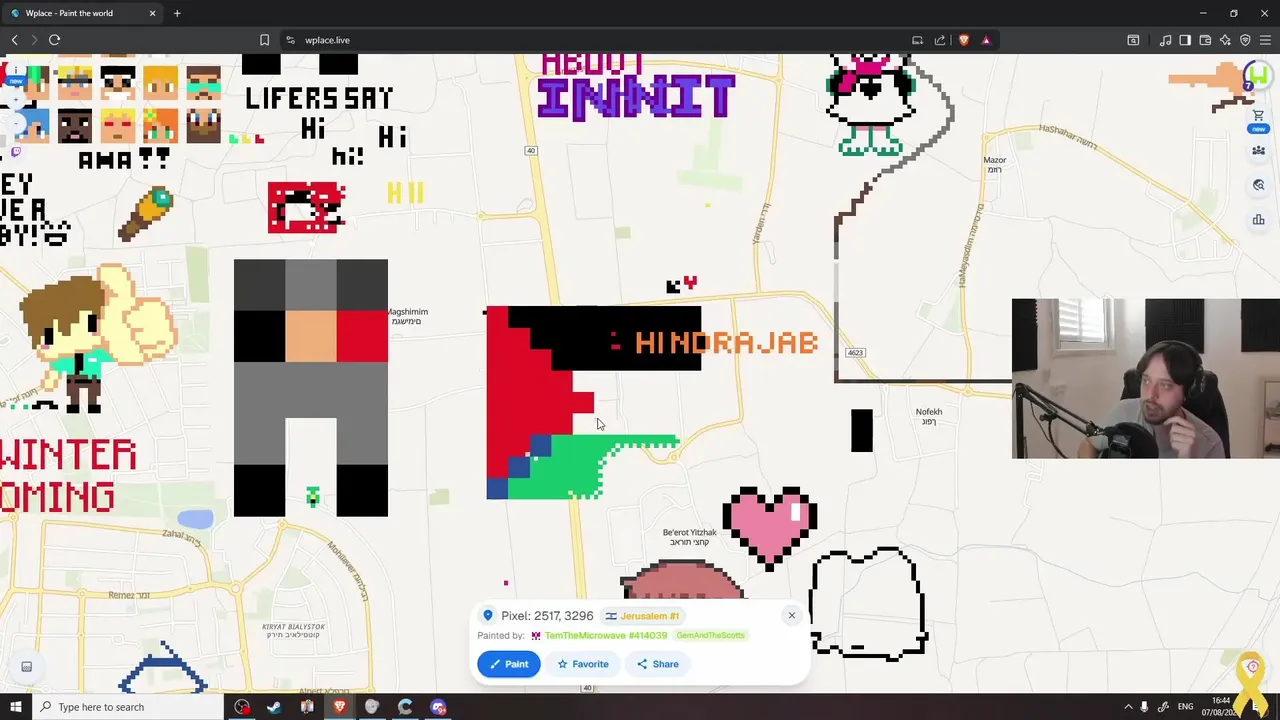Click the pink pixel heart artwork

(x=769, y=527)
